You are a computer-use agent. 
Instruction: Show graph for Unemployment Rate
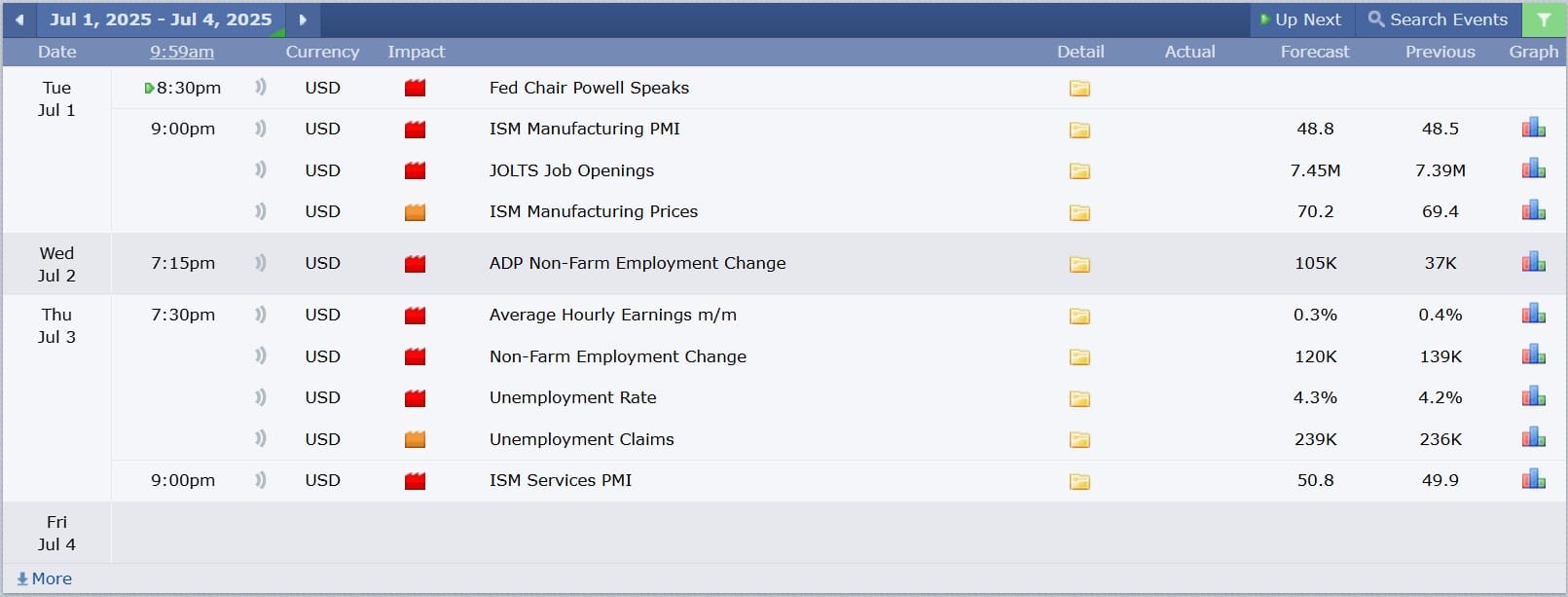(x=1533, y=396)
